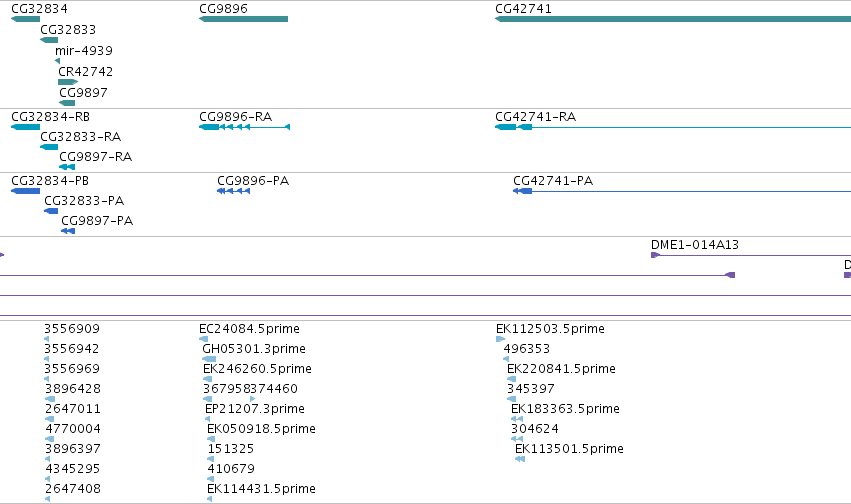This screenshot has width=851, height=504.
Task: Click the CG42741 gene feature bar
Action: 672,19
